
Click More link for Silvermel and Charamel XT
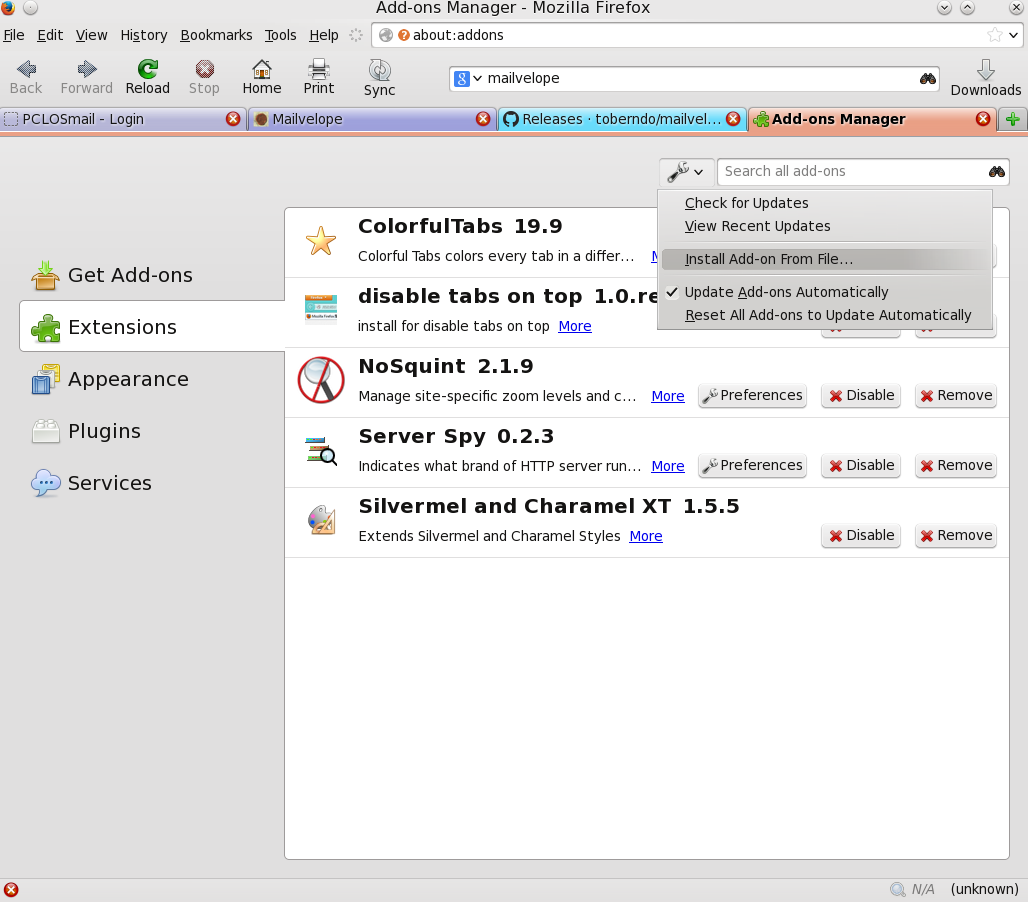point(646,536)
